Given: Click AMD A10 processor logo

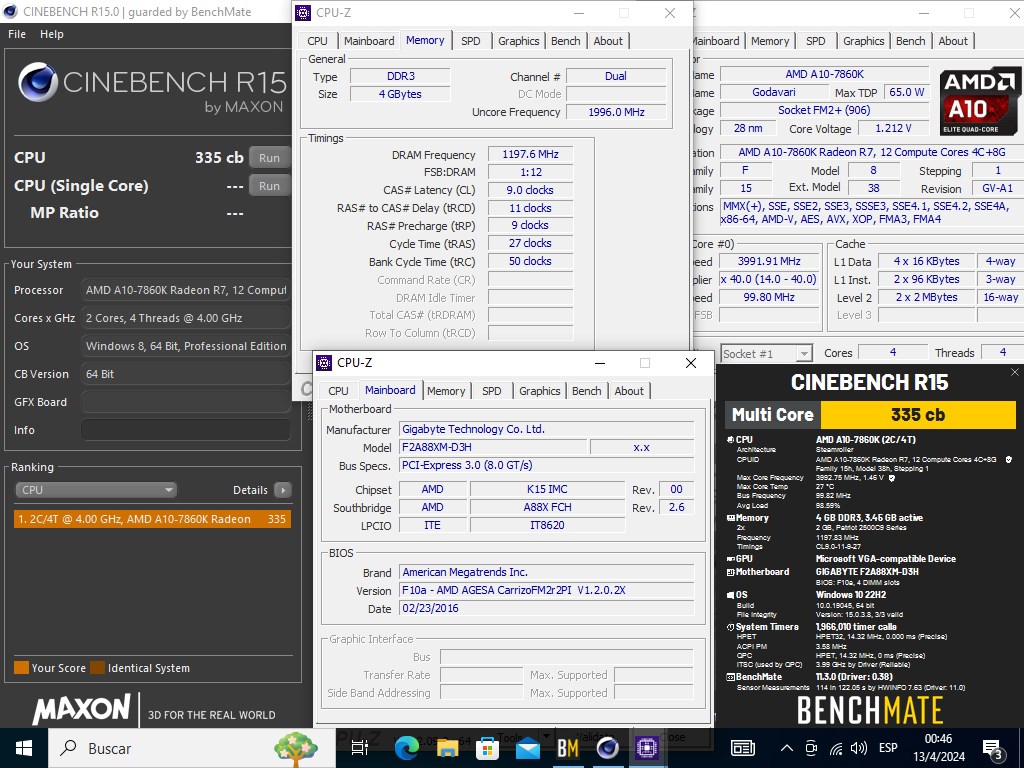Looking at the screenshot, I should tap(978, 101).
